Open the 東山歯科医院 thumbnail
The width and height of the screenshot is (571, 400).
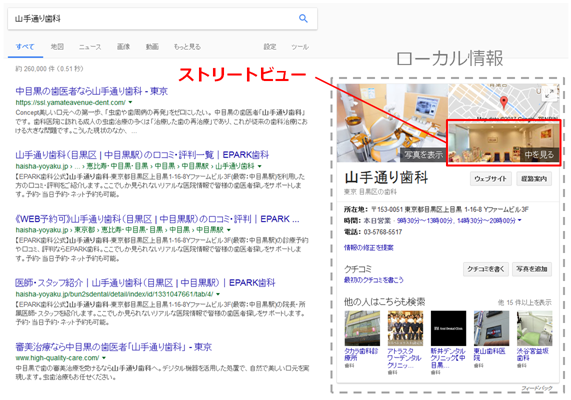point(491,328)
